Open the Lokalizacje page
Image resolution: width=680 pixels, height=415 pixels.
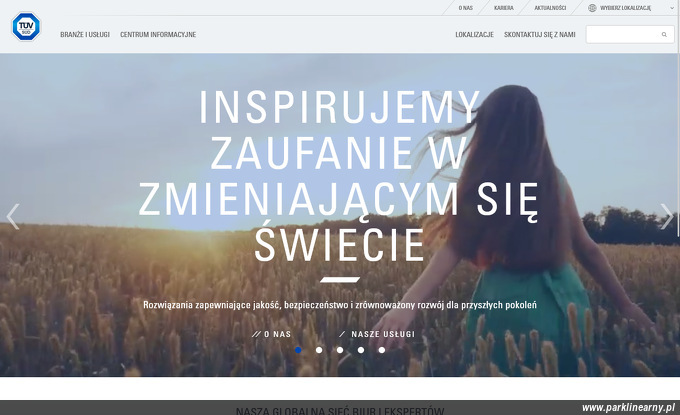point(474,35)
